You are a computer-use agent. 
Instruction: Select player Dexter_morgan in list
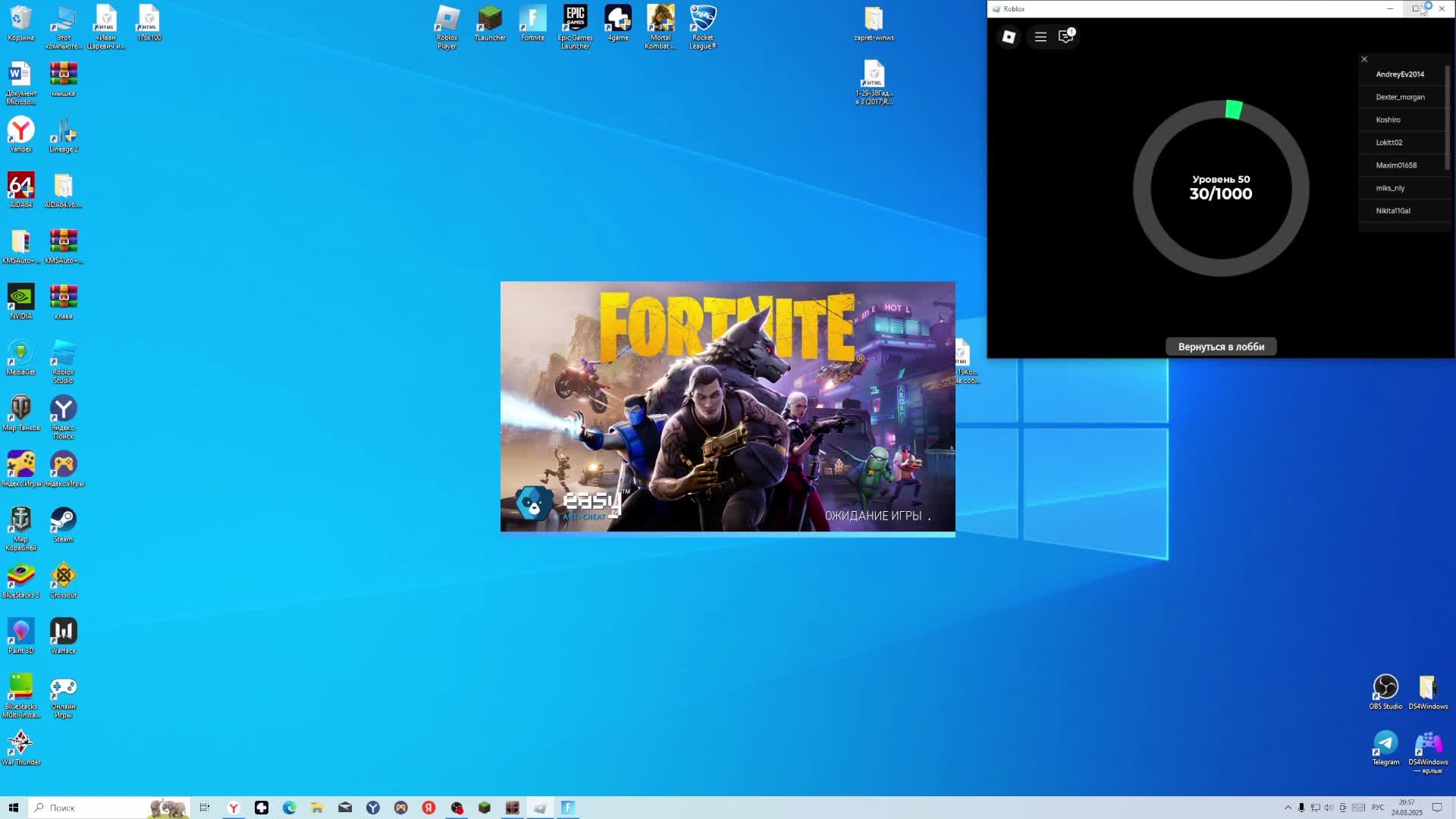pyautogui.click(x=1400, y=97)
